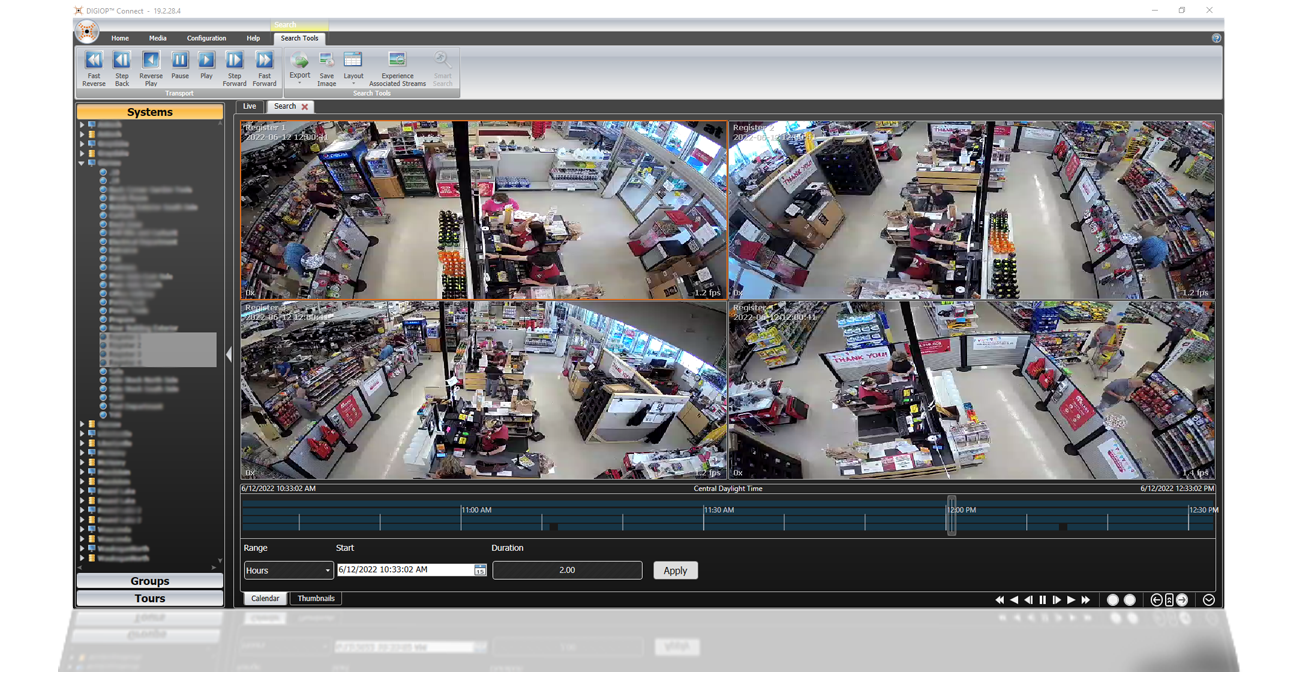Click pause in the bottom playback bar
The height and width of the screenshot is (679, 1303).
click(x=1042, y=600)
